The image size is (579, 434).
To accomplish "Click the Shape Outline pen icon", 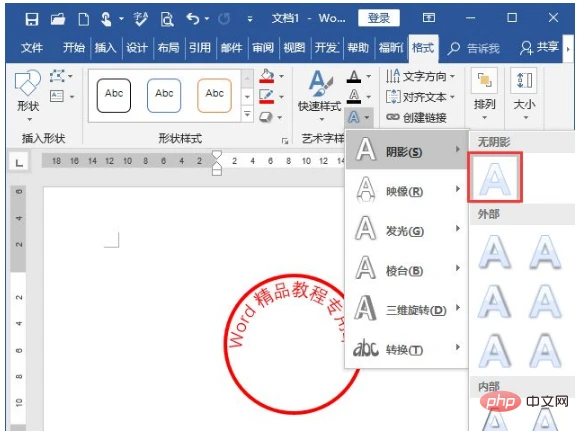I will click(267, 97).
